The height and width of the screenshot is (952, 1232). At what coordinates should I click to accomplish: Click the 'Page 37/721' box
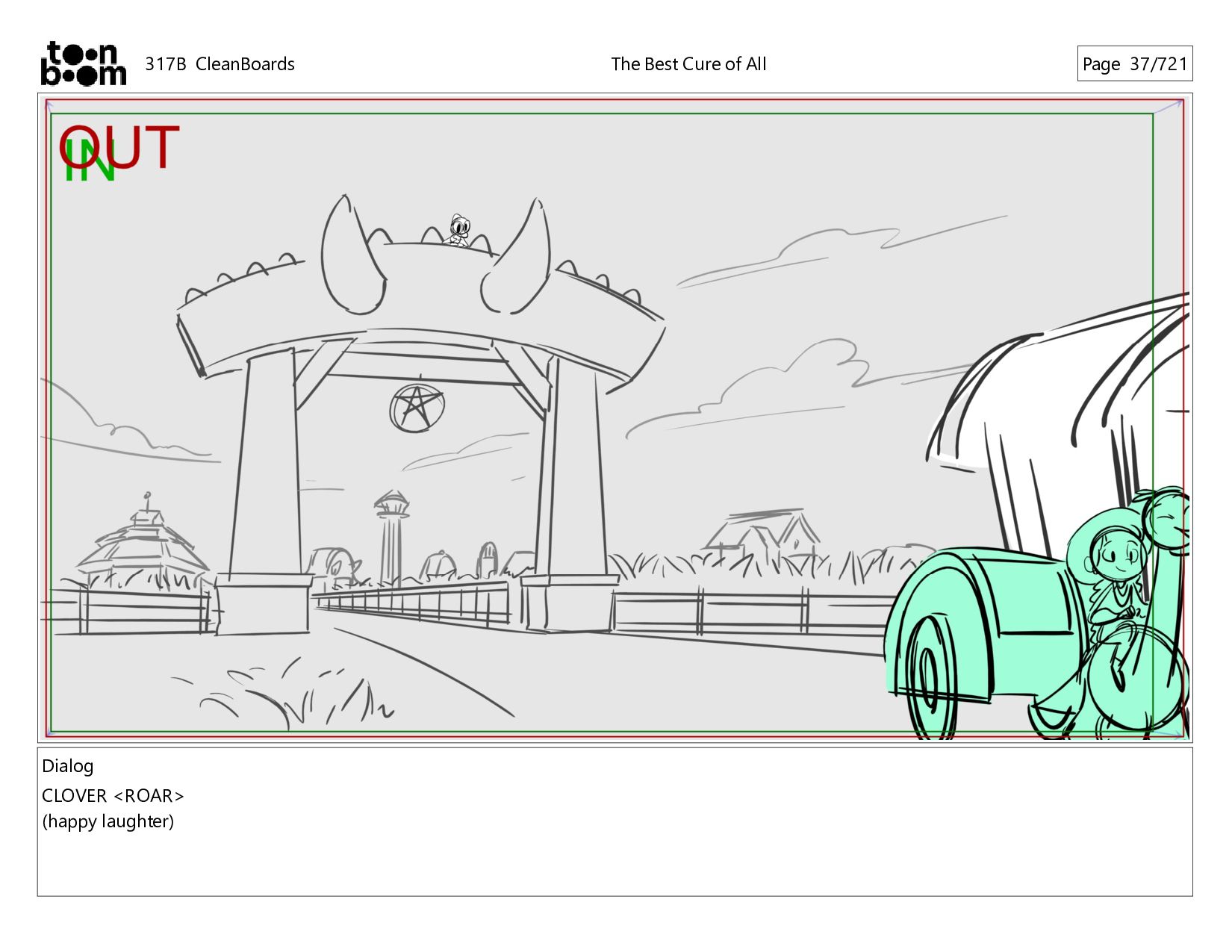tap(1134, 63)
